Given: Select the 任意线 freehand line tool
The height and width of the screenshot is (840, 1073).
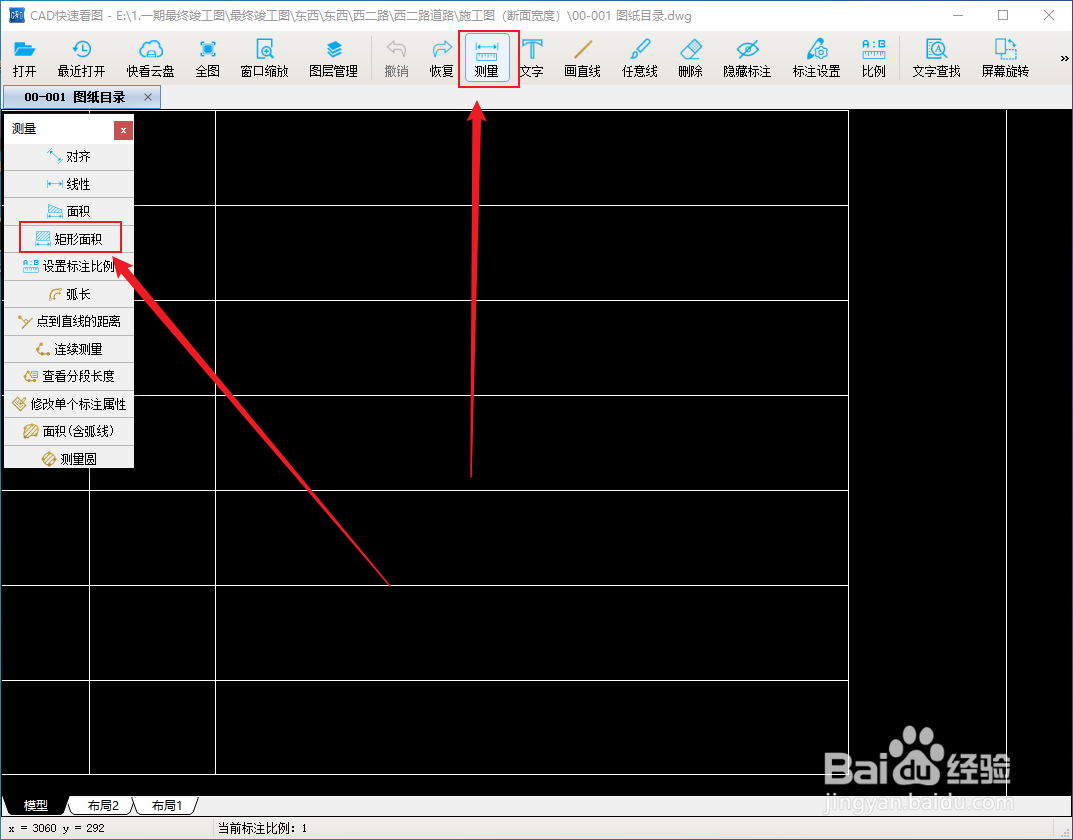Looking at the screenshot, I should tap(640, 58).
